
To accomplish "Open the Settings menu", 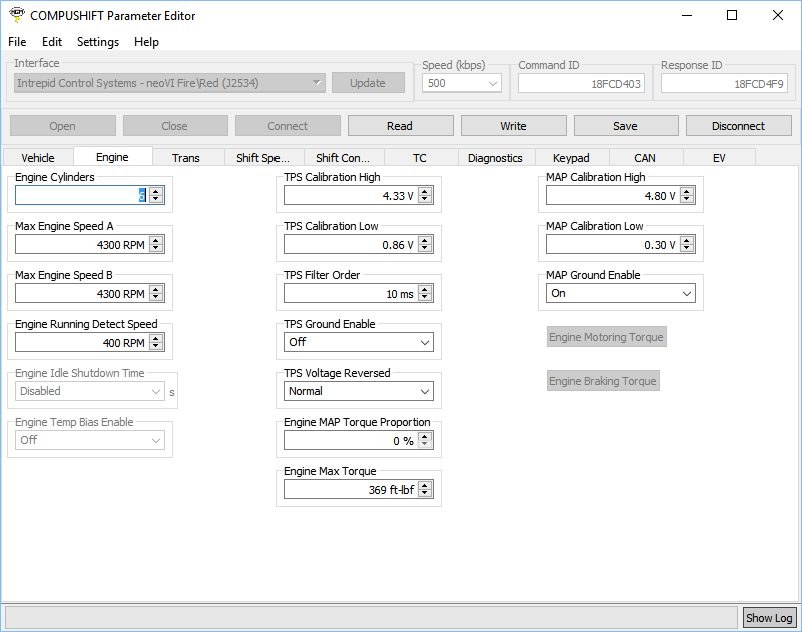I will pos(97,42).
